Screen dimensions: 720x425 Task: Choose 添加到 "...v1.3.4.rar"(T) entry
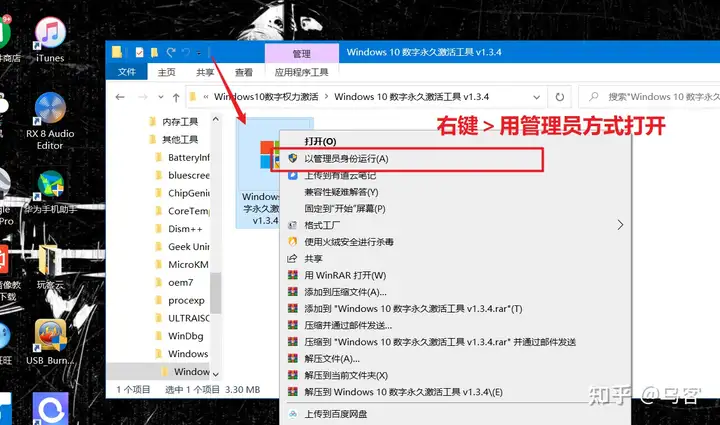pyautogui.click(x=413, y=308)
